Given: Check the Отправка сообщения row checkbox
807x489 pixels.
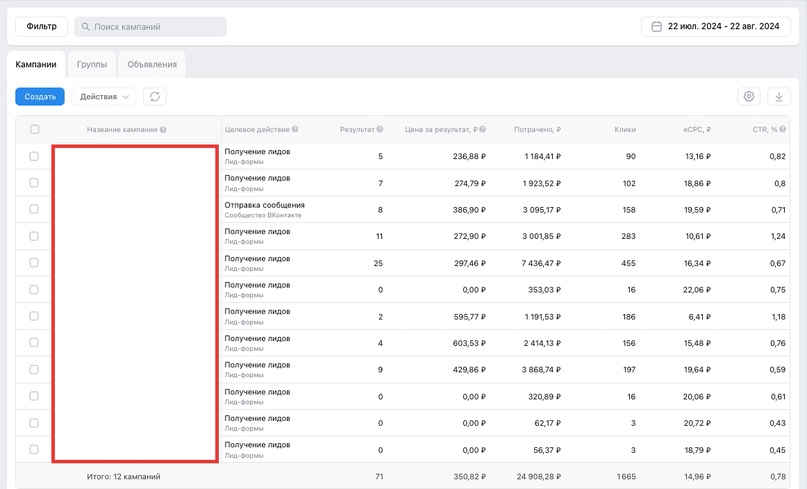Looking at the screenshot, I should click(34, 209).
